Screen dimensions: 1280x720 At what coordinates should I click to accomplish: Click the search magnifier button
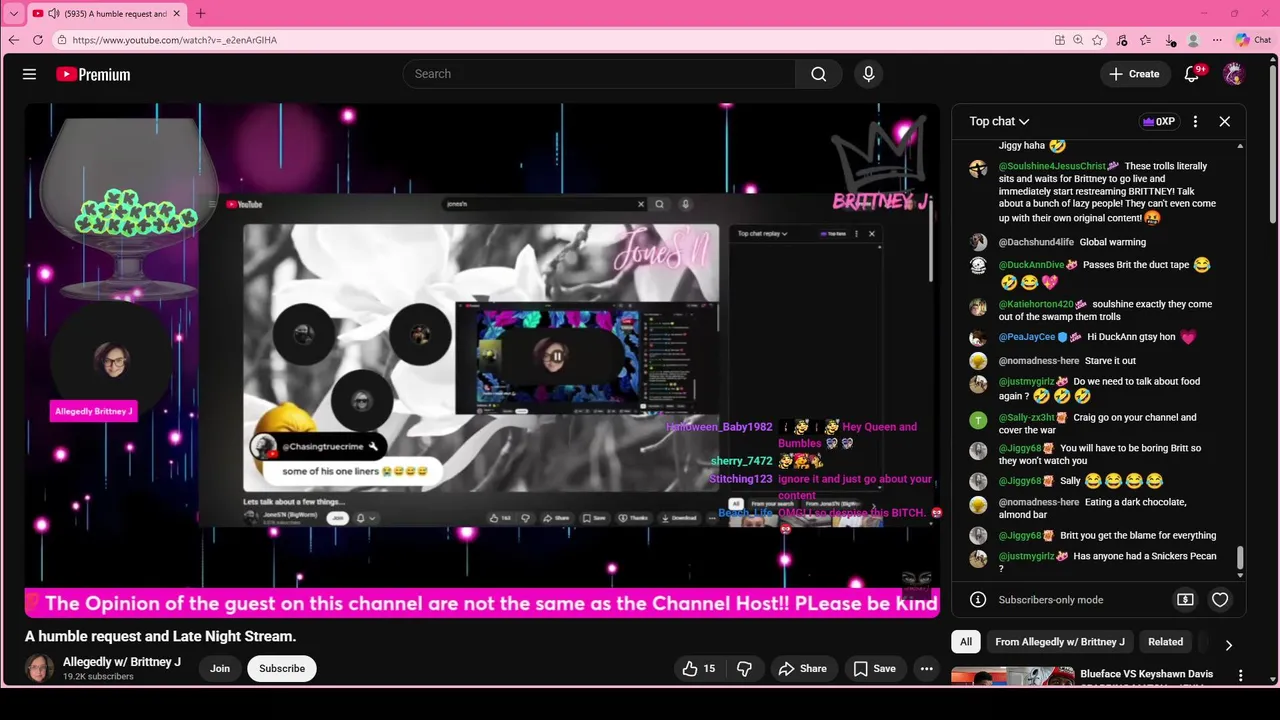819,74
